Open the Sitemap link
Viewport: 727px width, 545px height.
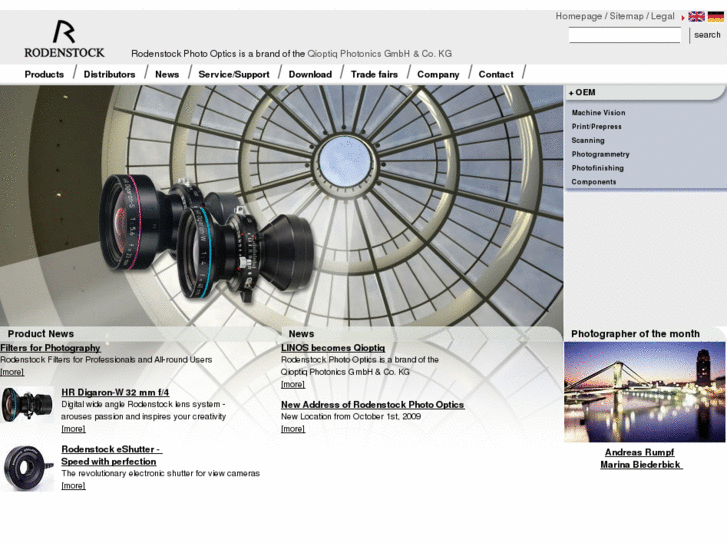626,16
